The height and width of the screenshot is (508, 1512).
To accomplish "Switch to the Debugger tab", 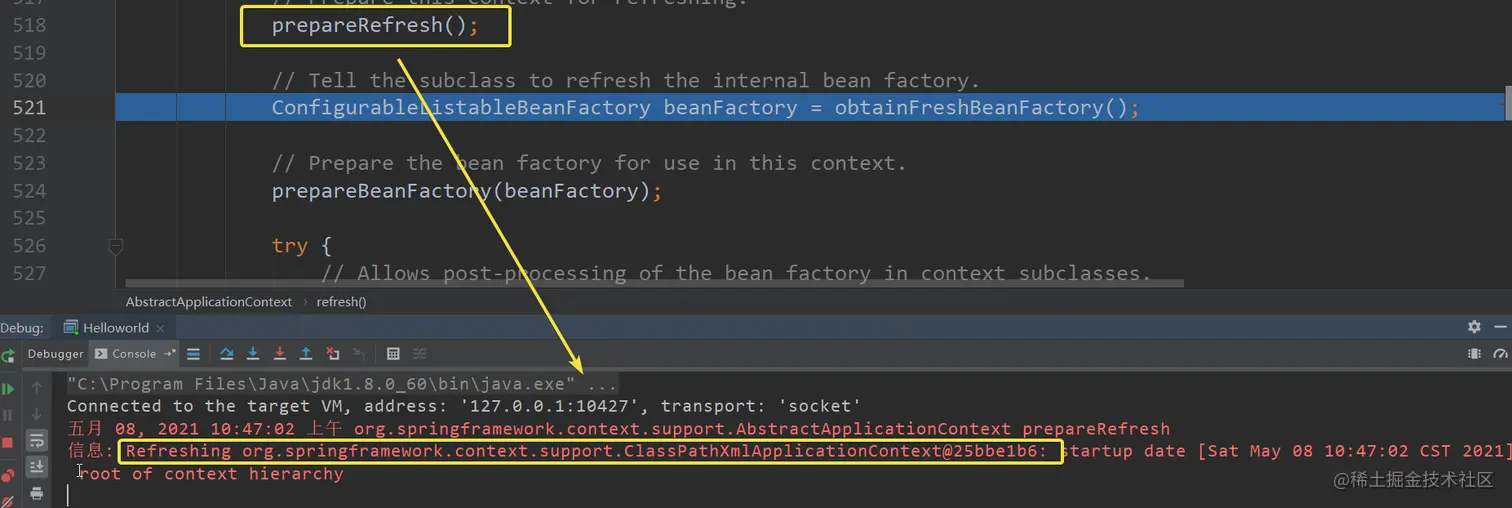I will 56,353.
